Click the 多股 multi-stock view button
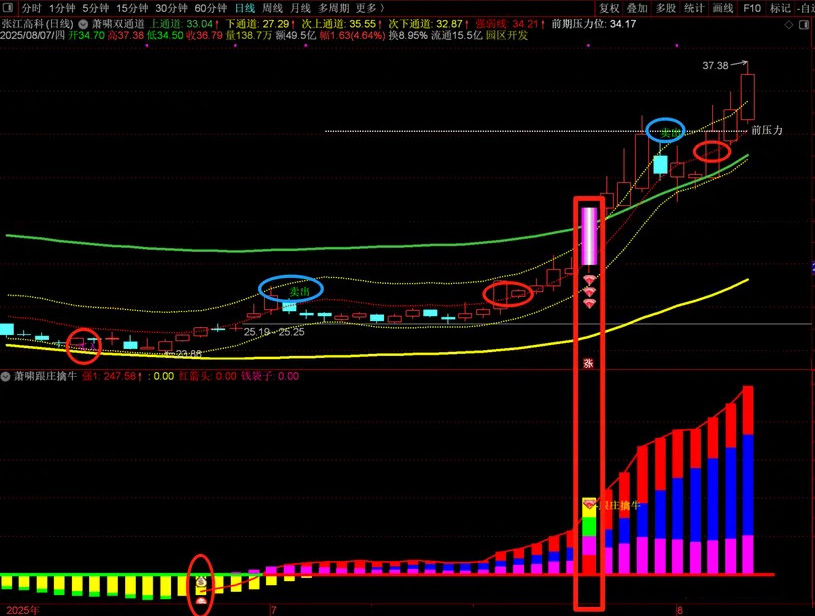Image resolution: width=815 pixels, height=616 pixels. (666, 7)
